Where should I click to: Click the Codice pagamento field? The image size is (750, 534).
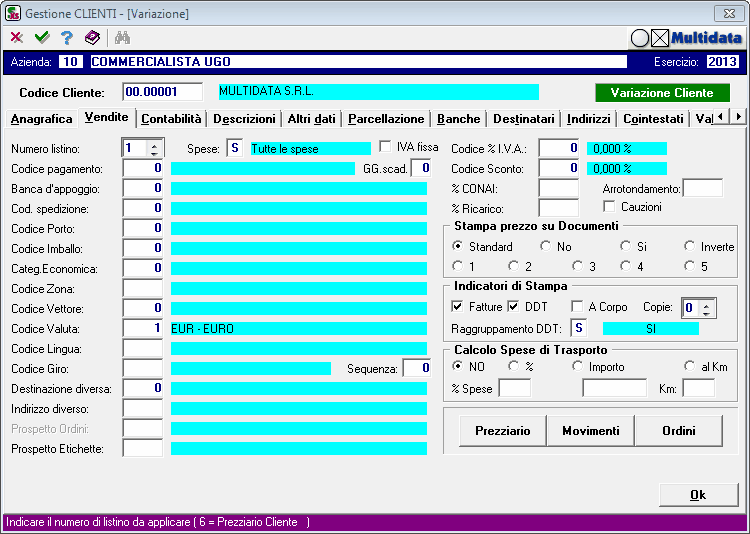[143, 168]
